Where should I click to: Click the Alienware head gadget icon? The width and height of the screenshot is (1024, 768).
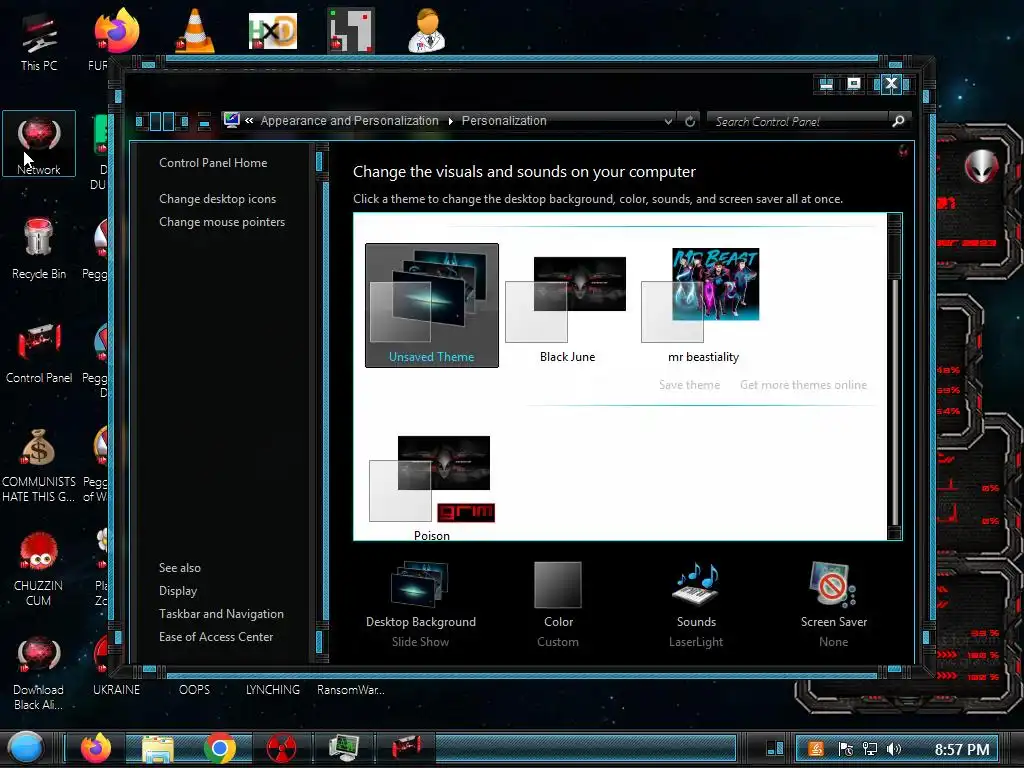(x=981, y=166)
